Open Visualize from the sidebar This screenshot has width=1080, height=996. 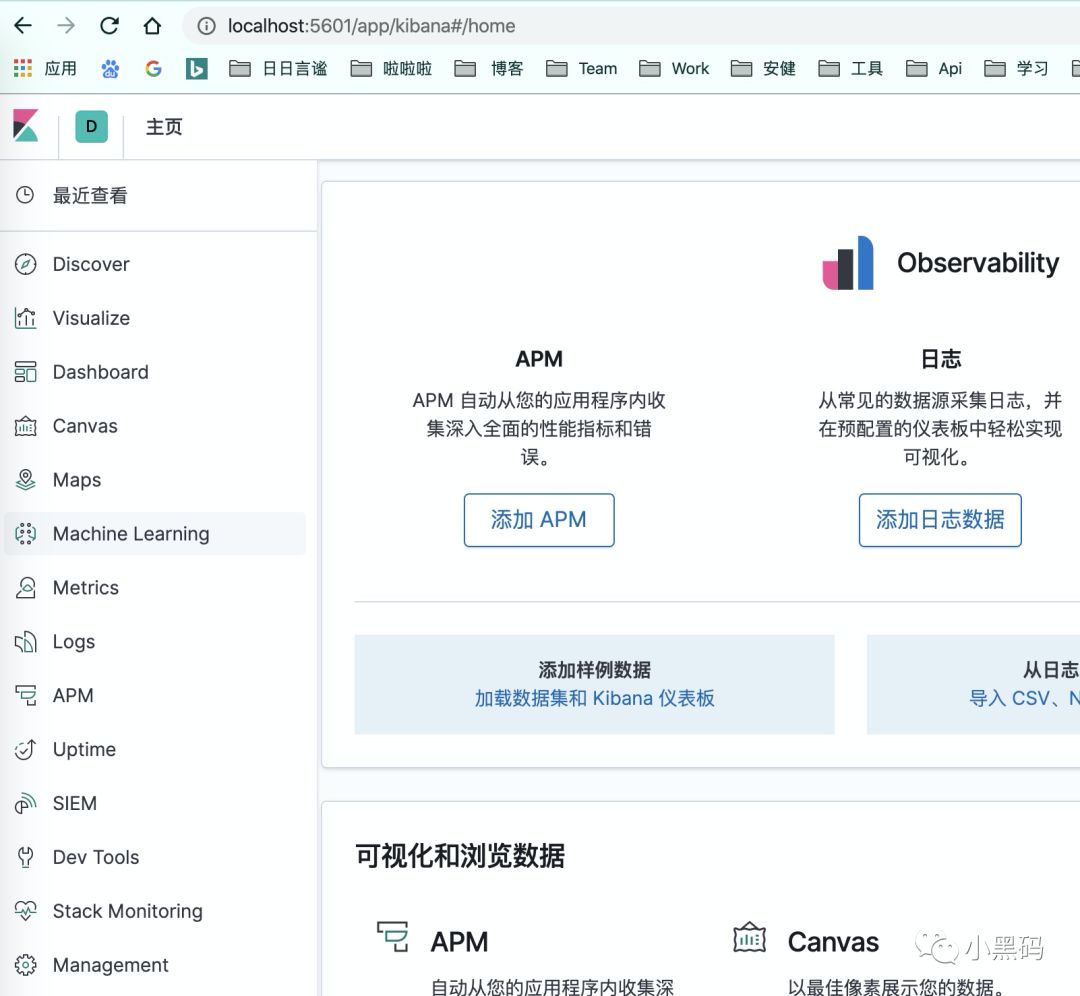(91, 318)
